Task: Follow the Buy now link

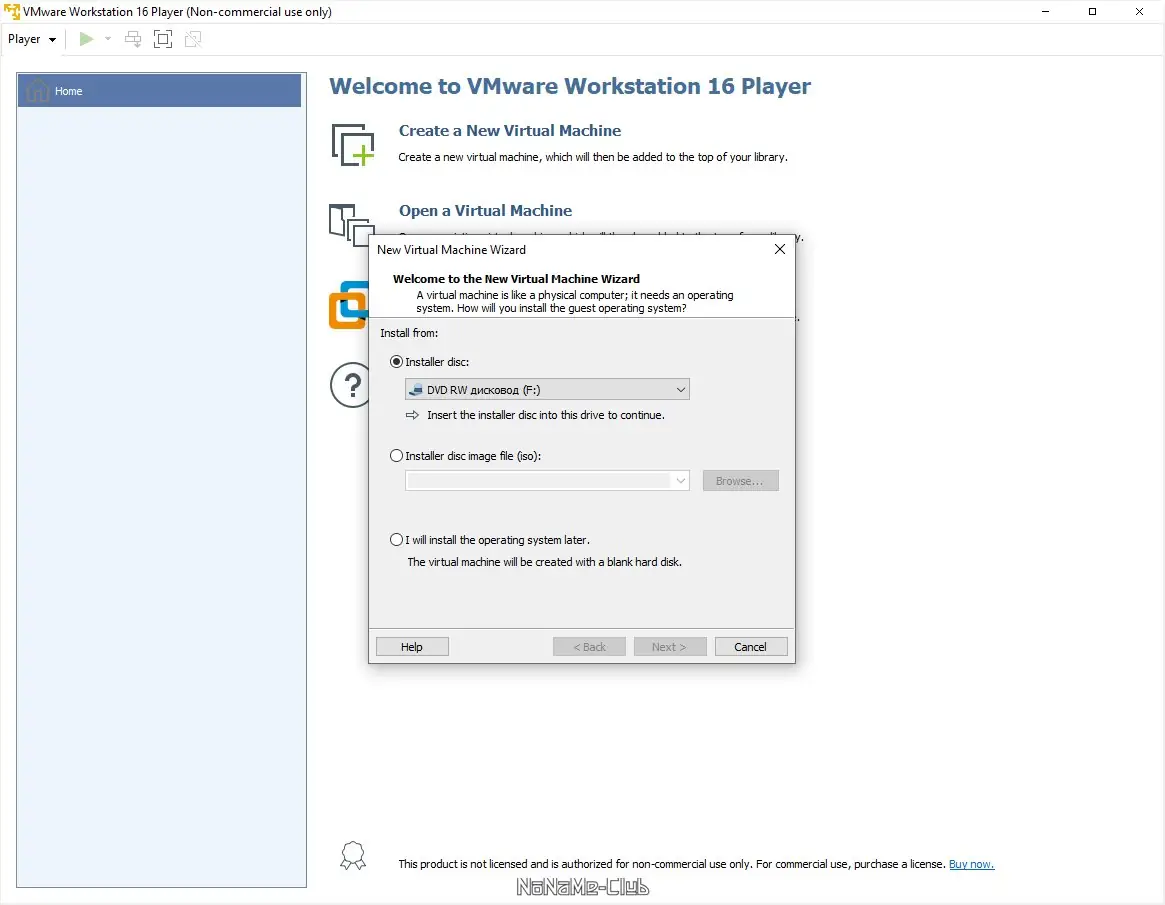Action: (x=971, y=864)
